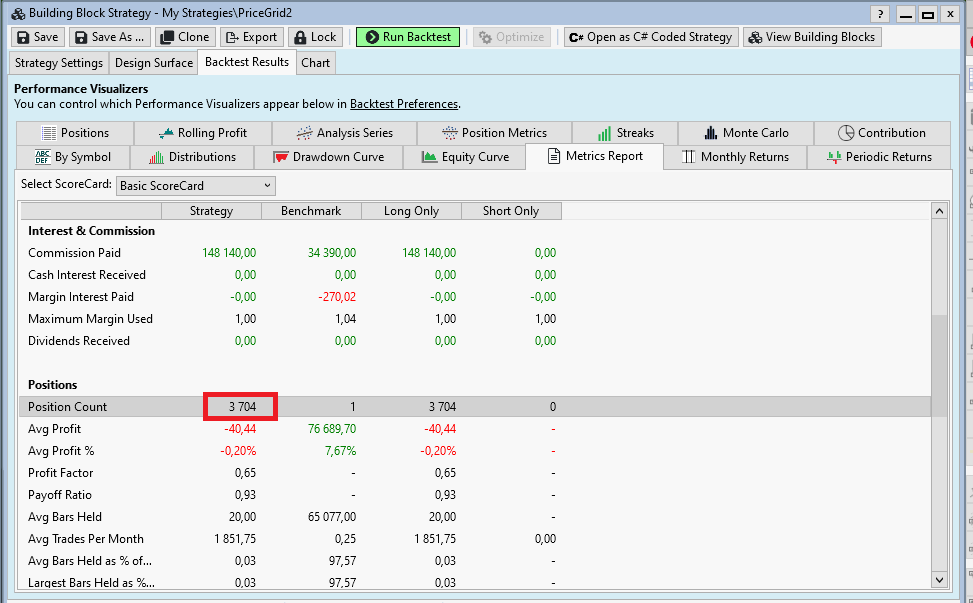The height and width of the screenshot is (603, 973).
Task: Open the Distributions tab
Action: pyautogui.click(x=192, y=157)
